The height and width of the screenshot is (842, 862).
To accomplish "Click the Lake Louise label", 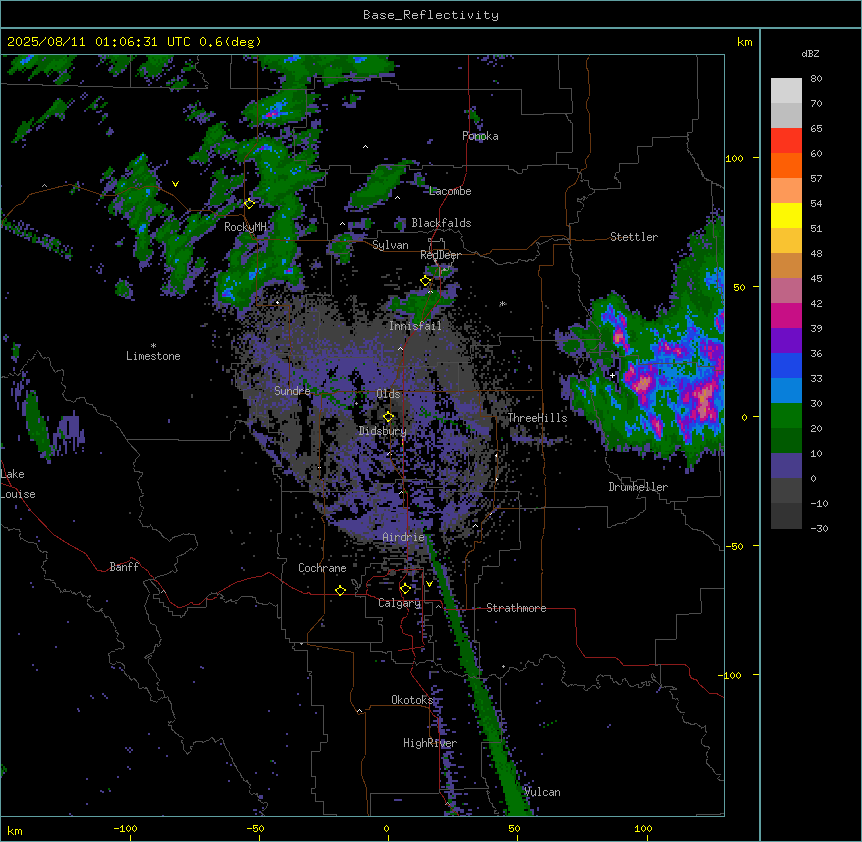I will tap(18, 484).
